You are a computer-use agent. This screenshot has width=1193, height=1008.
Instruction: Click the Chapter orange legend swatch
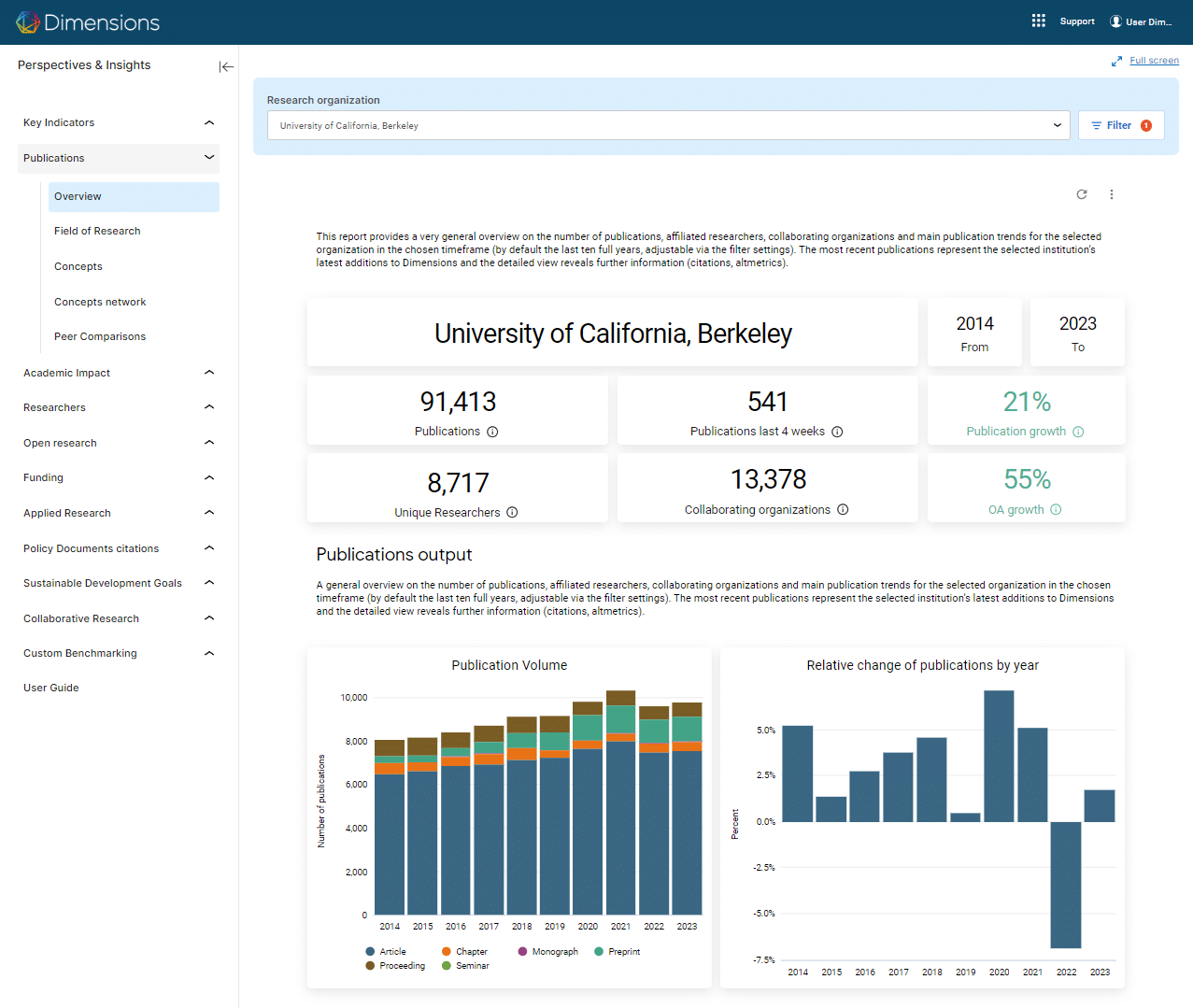point(447,951)
